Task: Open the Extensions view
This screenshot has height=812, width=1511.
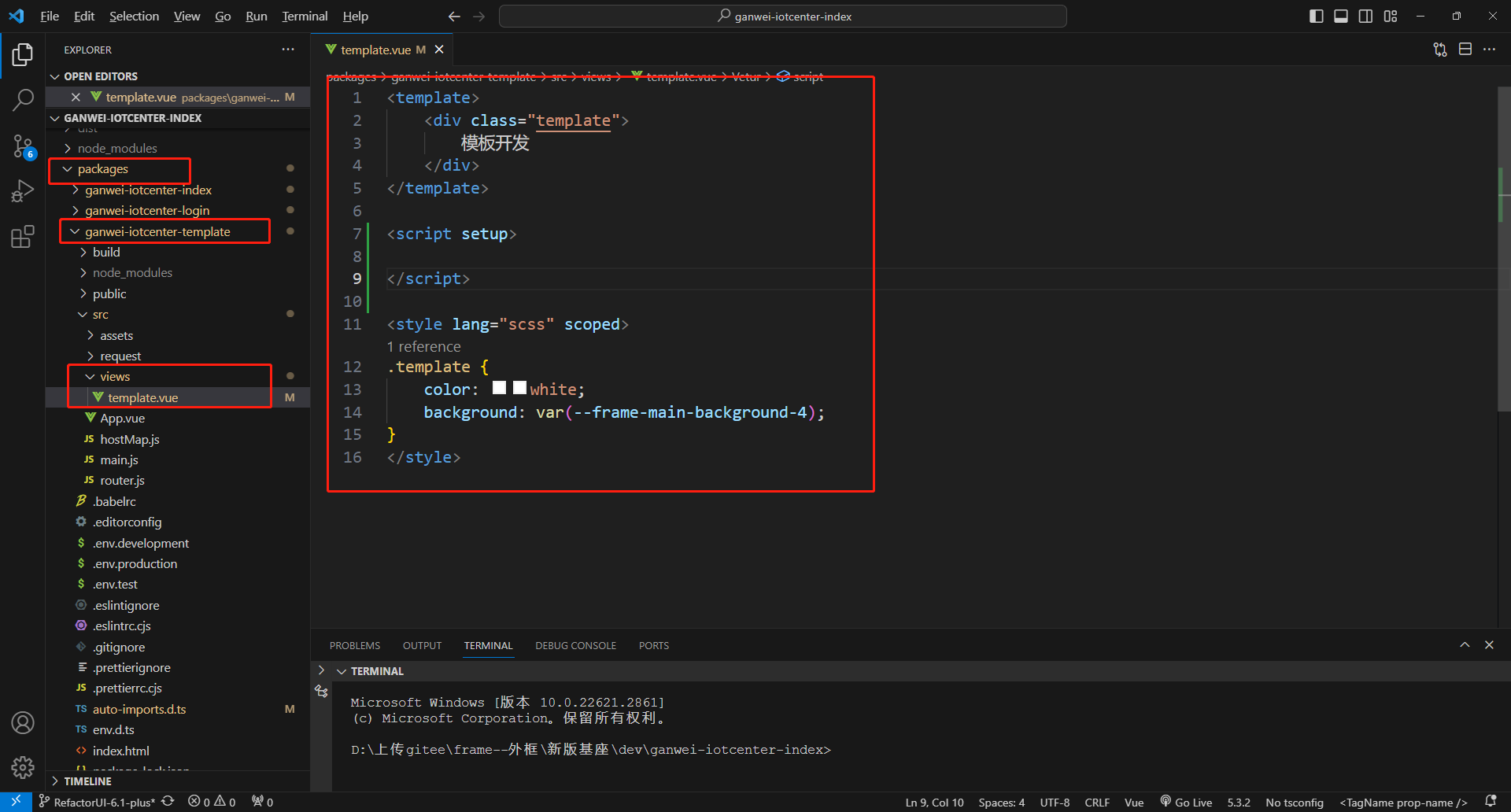Action: (x=23, y=237)
